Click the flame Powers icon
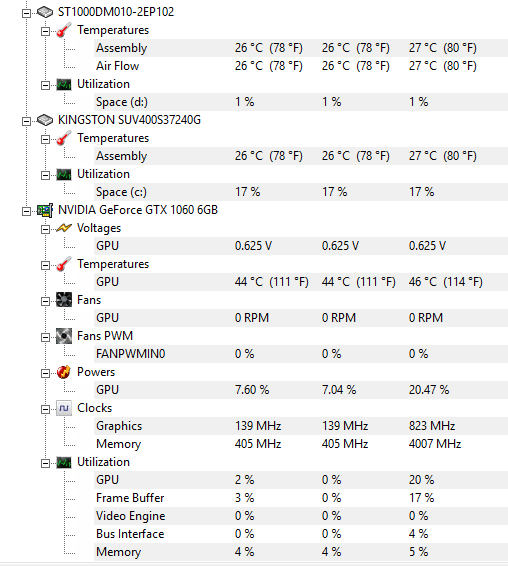This screenshot has width=508, height=566. (x=64, y=372)
